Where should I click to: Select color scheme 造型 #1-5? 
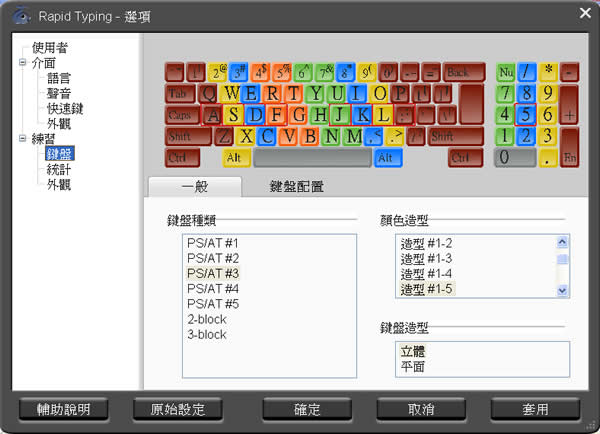pos(426,289)
